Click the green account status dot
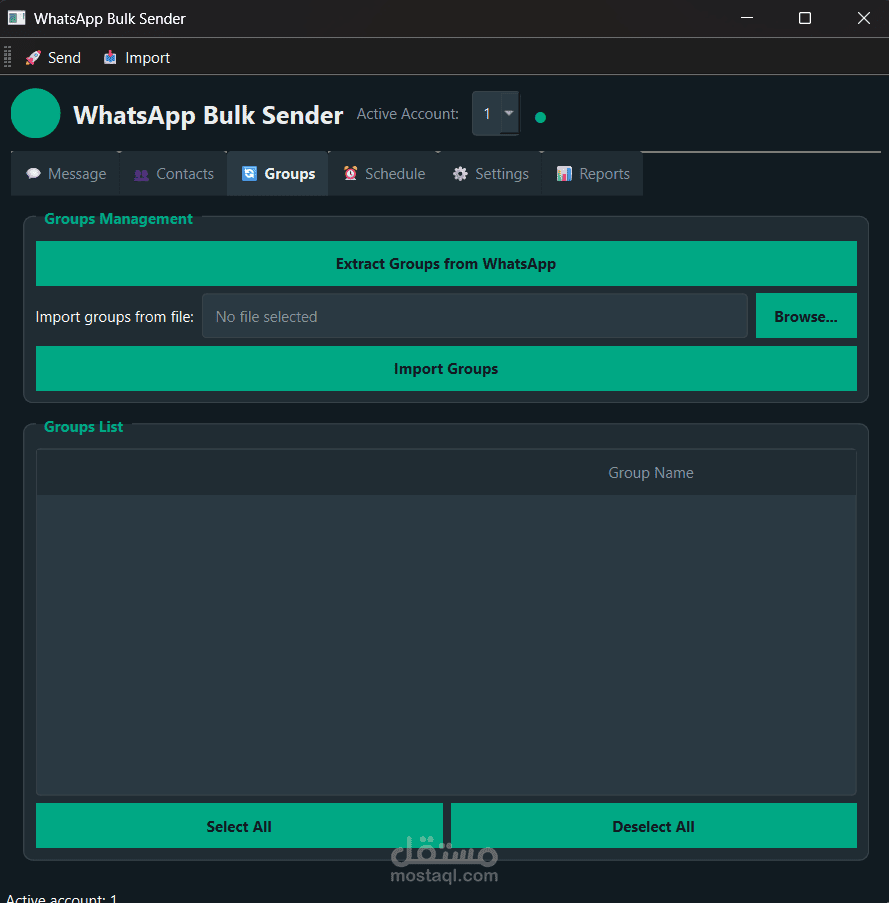Viewport: 889px width, 903px height. tap(540, 117)
